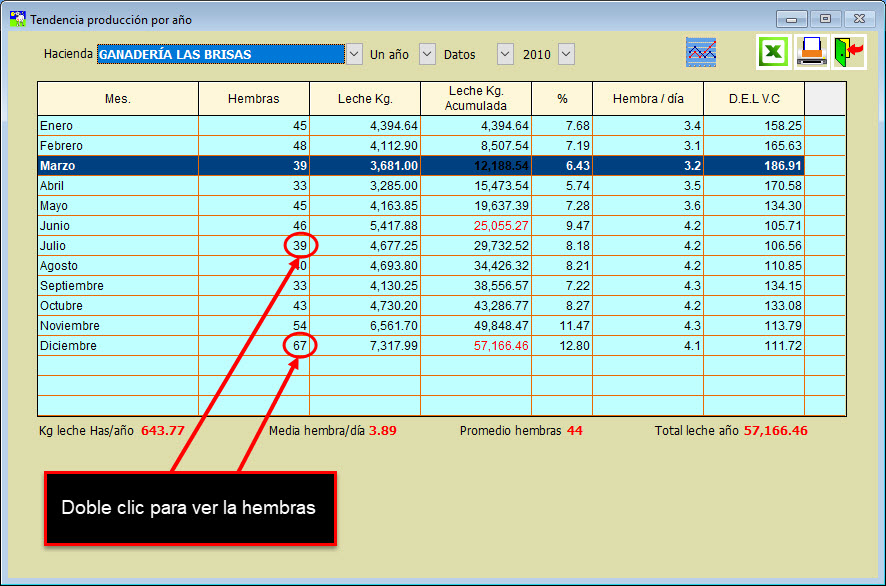This screenshot has height=586, width=886.
Task: Maximize the Tendencia producción window
Action: pos(825,19)
